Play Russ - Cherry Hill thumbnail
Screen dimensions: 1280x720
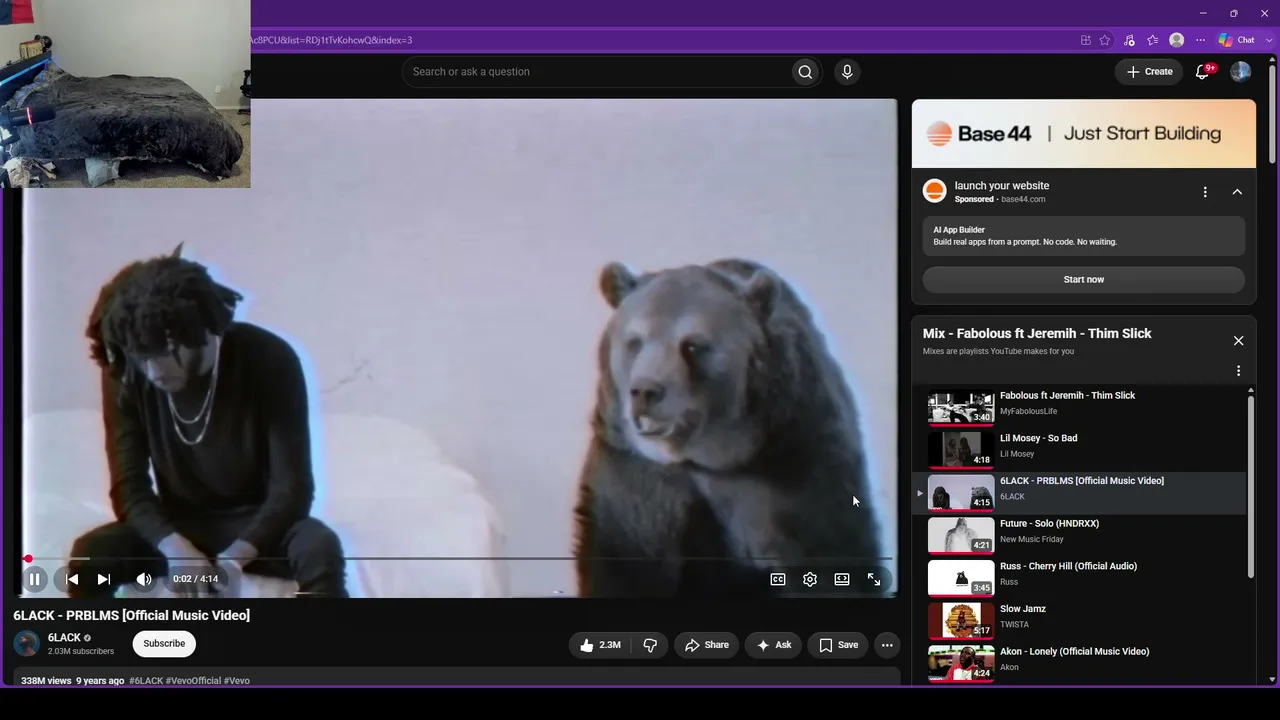[961, 578]
